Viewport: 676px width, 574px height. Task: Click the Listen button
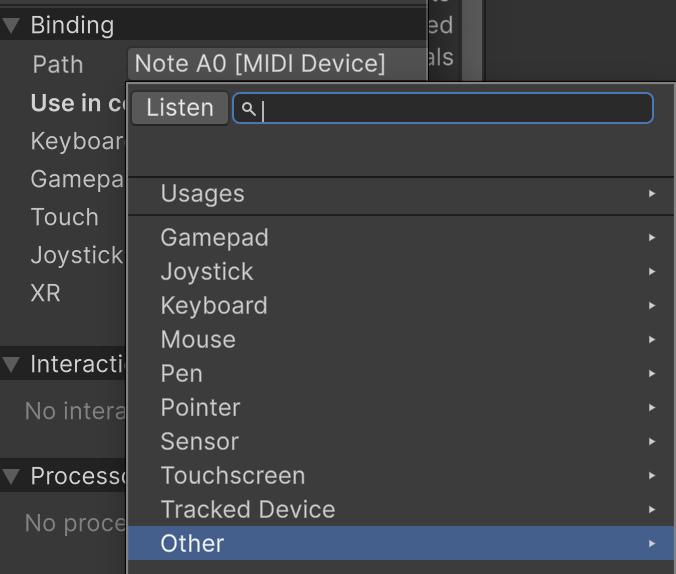click(x=180, y=108)
